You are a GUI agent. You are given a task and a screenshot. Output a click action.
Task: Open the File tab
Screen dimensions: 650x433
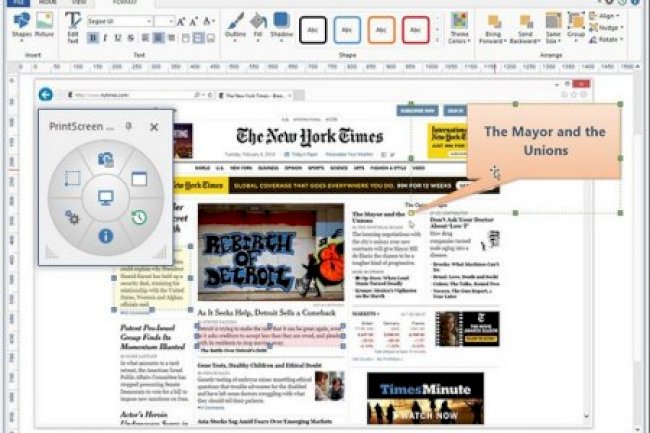pyautogui.click(x=18, y=2)
